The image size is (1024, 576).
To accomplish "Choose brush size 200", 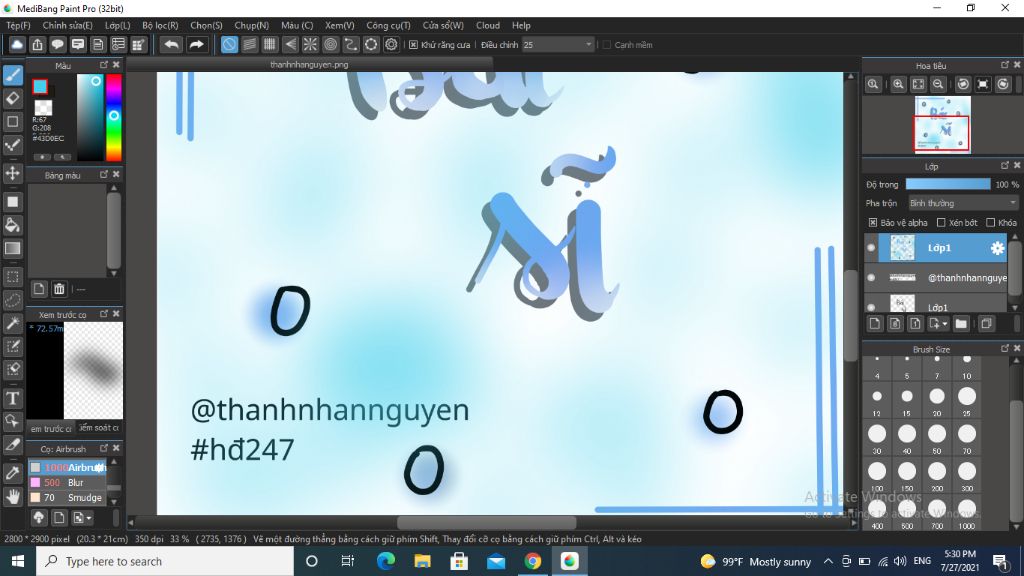I will coord(937,475).
